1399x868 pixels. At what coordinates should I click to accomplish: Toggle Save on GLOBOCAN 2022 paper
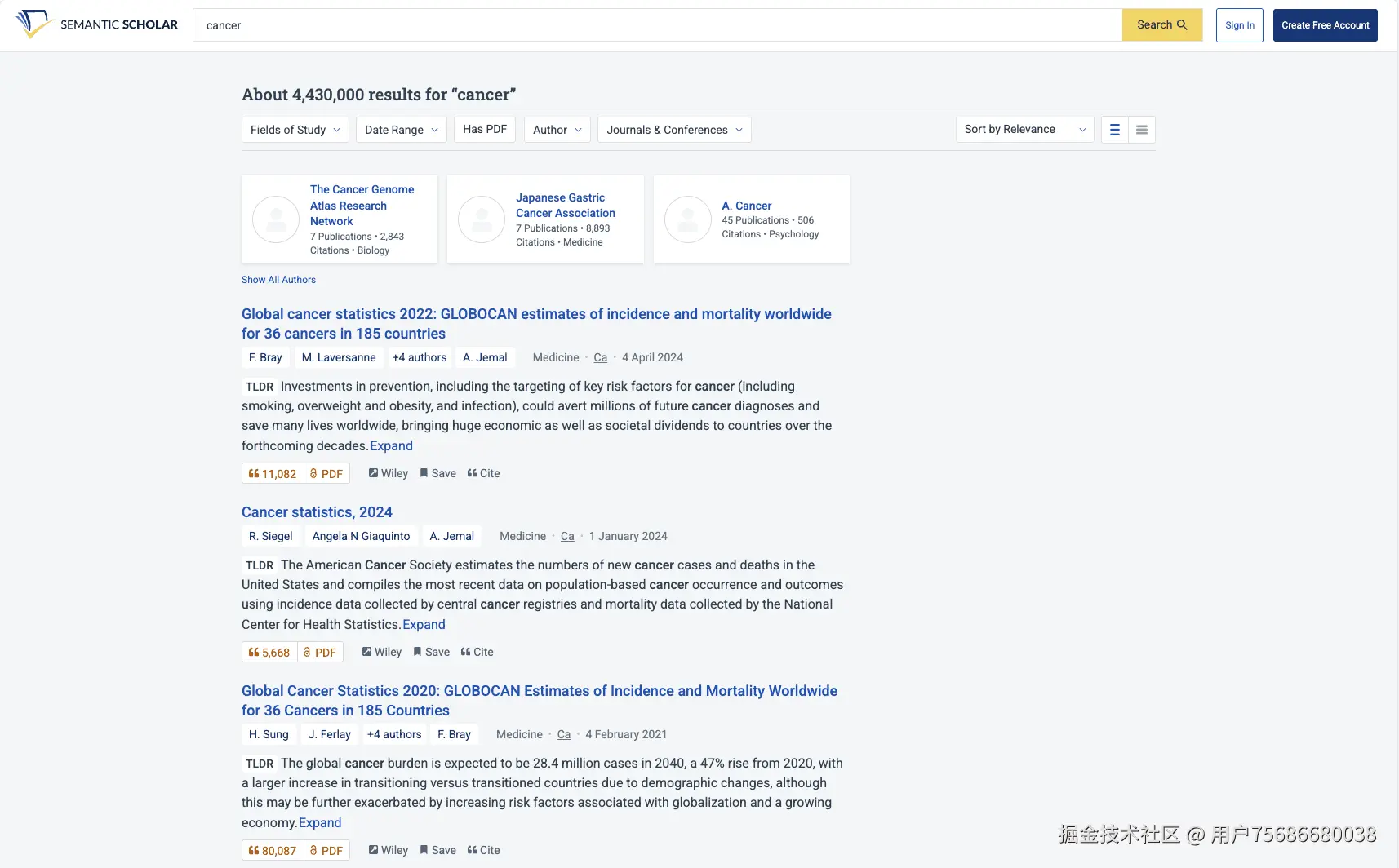point(438,473)
